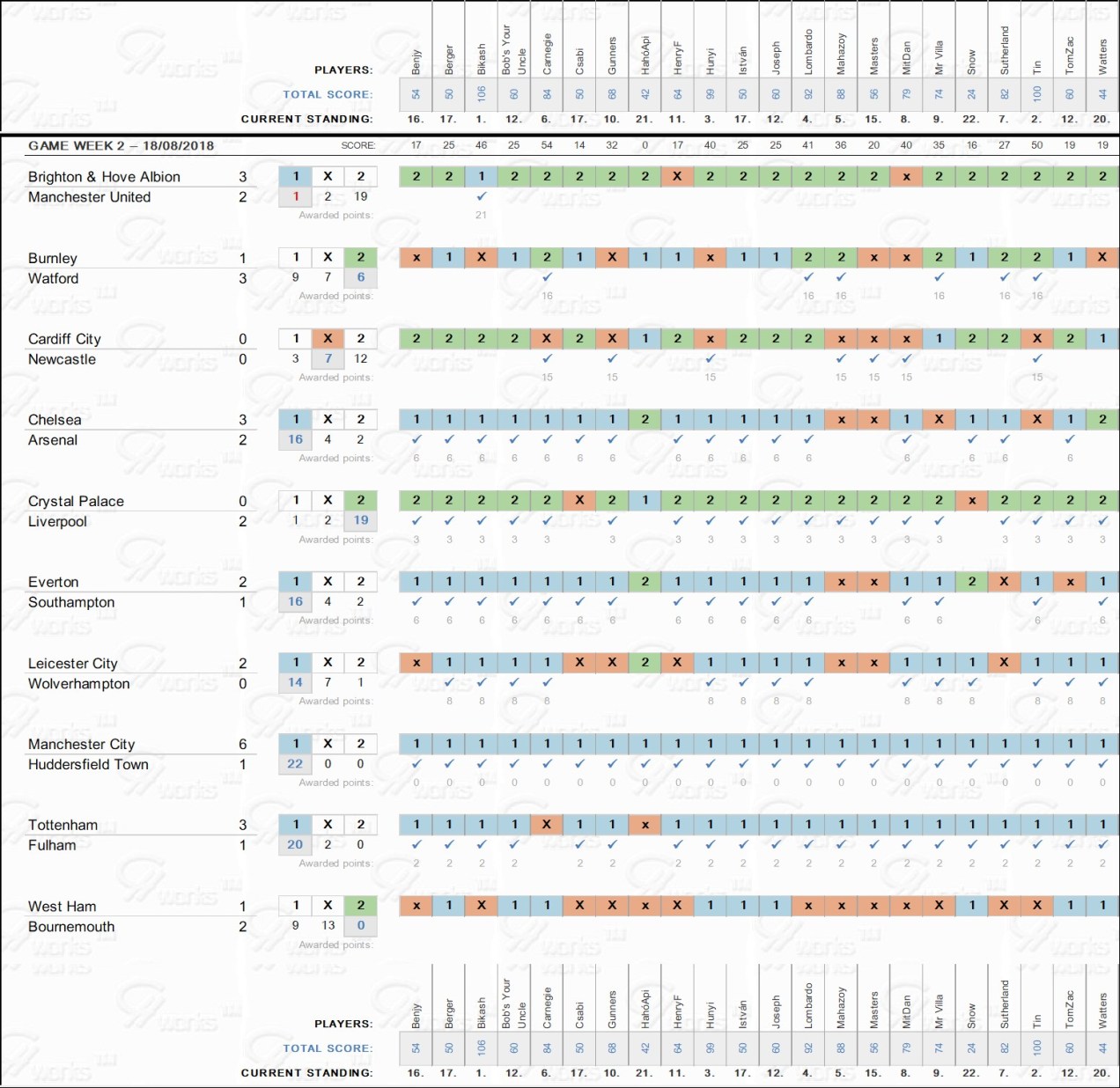The width and height of the screenshot is (1120, 1088).
Task: Click Gunners' checkmark in the Cardiff City row
Action: (x=612, y=358)
